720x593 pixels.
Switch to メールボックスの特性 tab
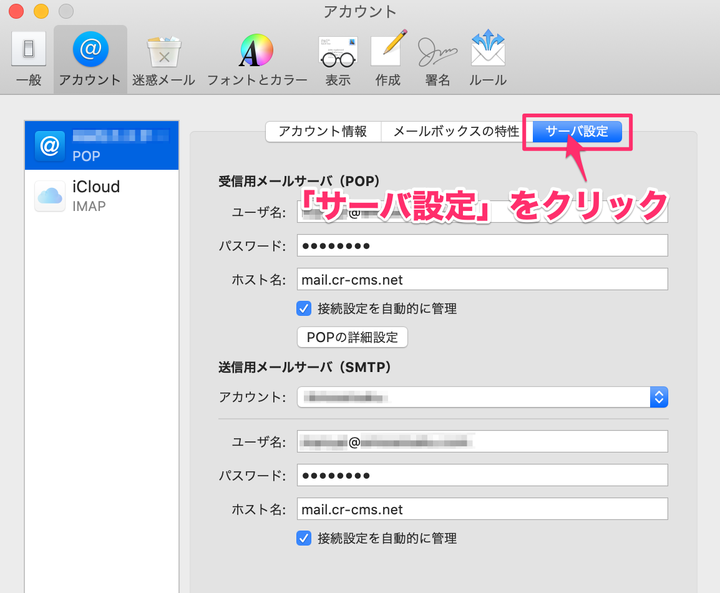click(x=456, y=131)
